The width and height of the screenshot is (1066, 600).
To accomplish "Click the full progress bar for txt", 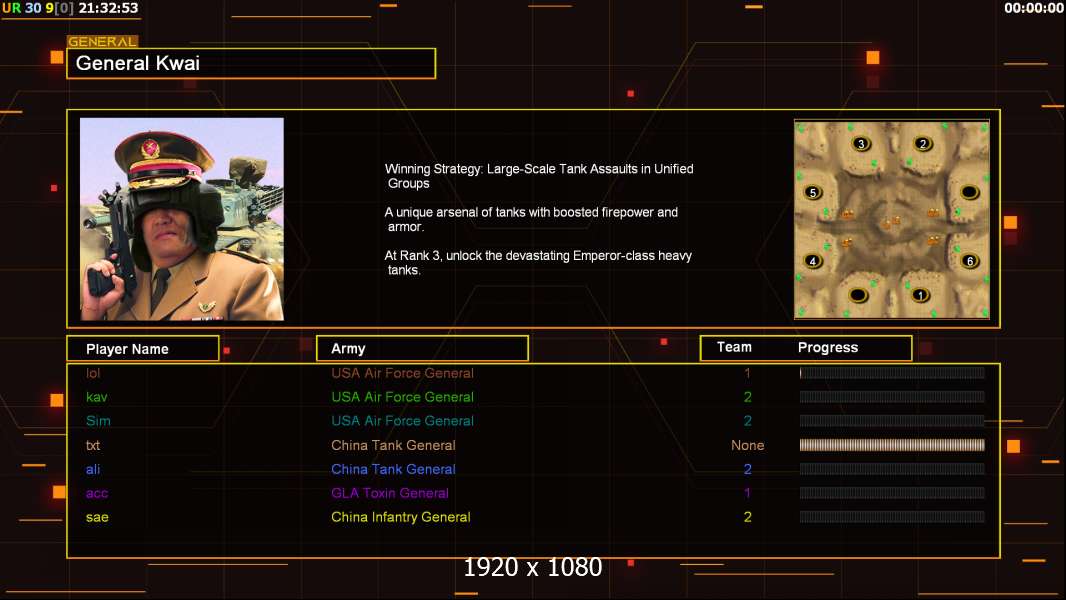I will (x=892, y=445).
